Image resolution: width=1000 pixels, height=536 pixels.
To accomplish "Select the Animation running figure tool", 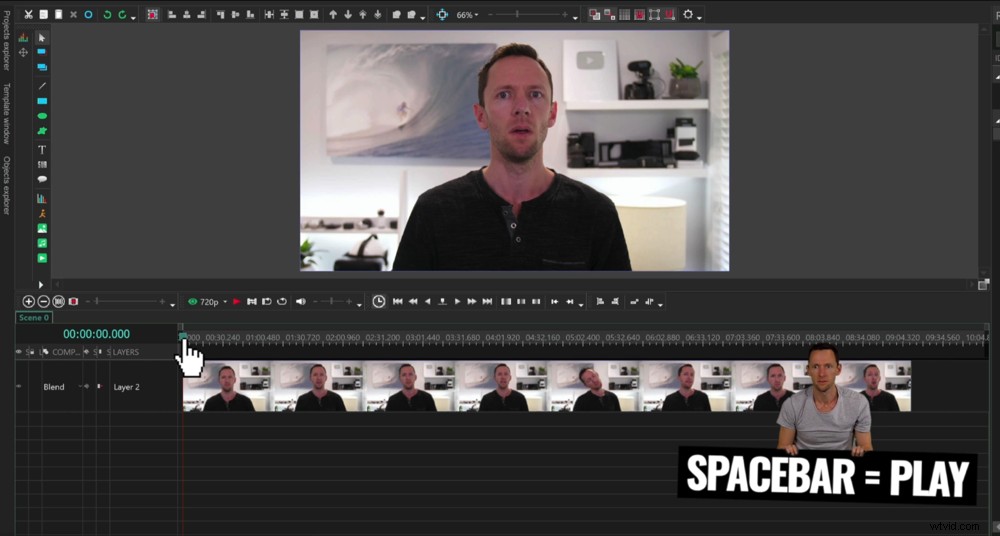I will click(x=42, y=213).
